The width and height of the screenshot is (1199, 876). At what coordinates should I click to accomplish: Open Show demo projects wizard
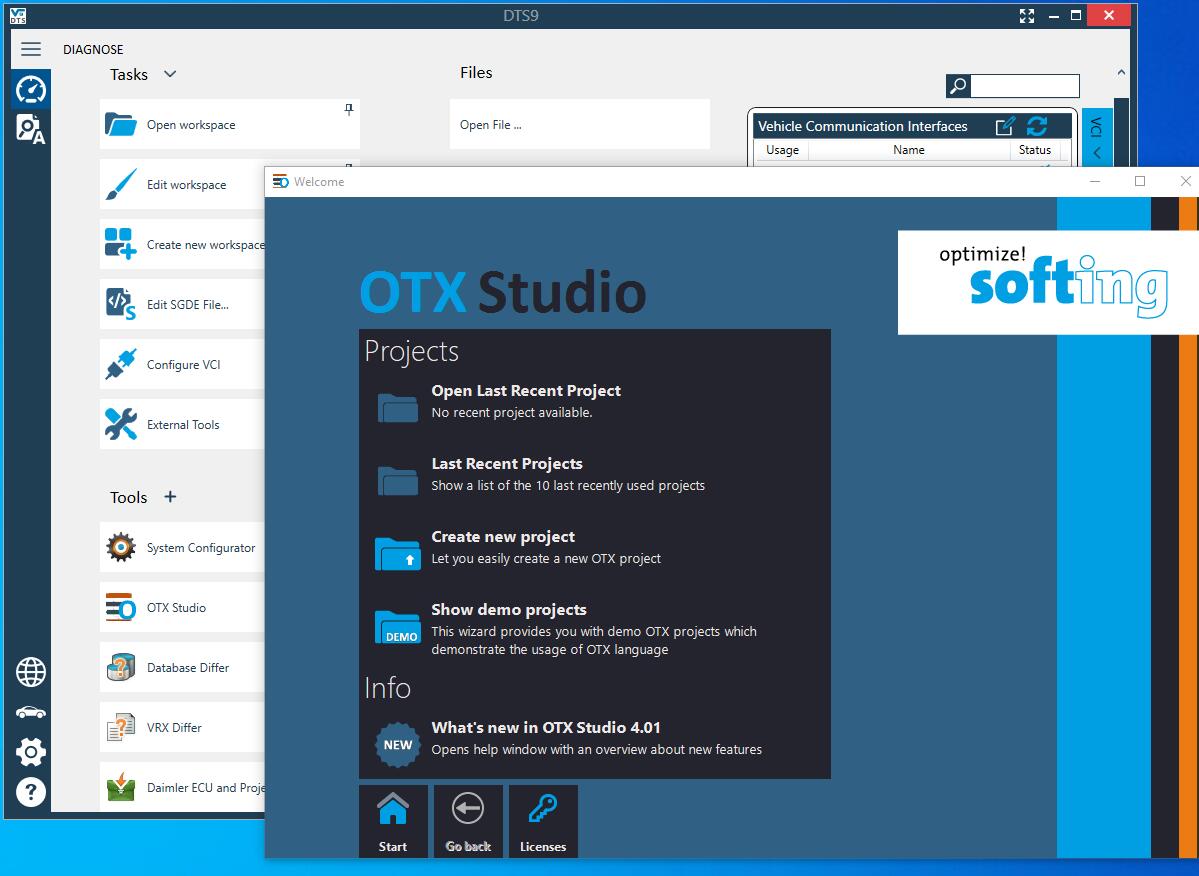[x=595, y=628]
